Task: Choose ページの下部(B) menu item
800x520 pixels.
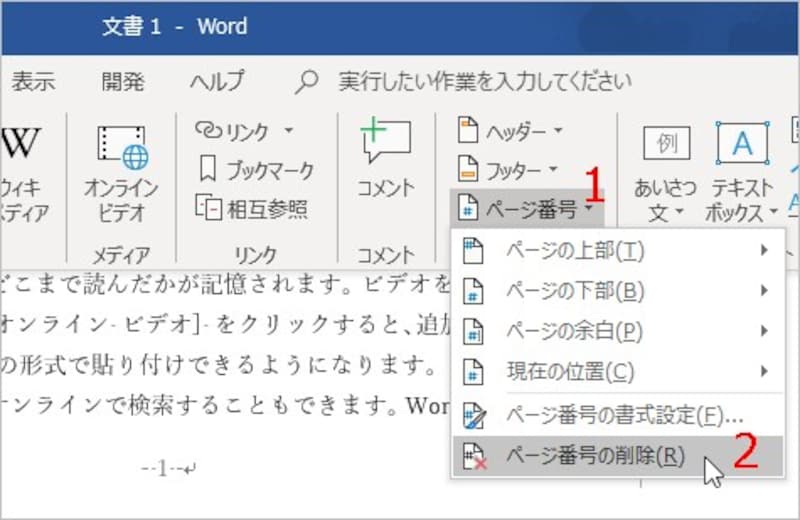Action: tap(618, 291)
